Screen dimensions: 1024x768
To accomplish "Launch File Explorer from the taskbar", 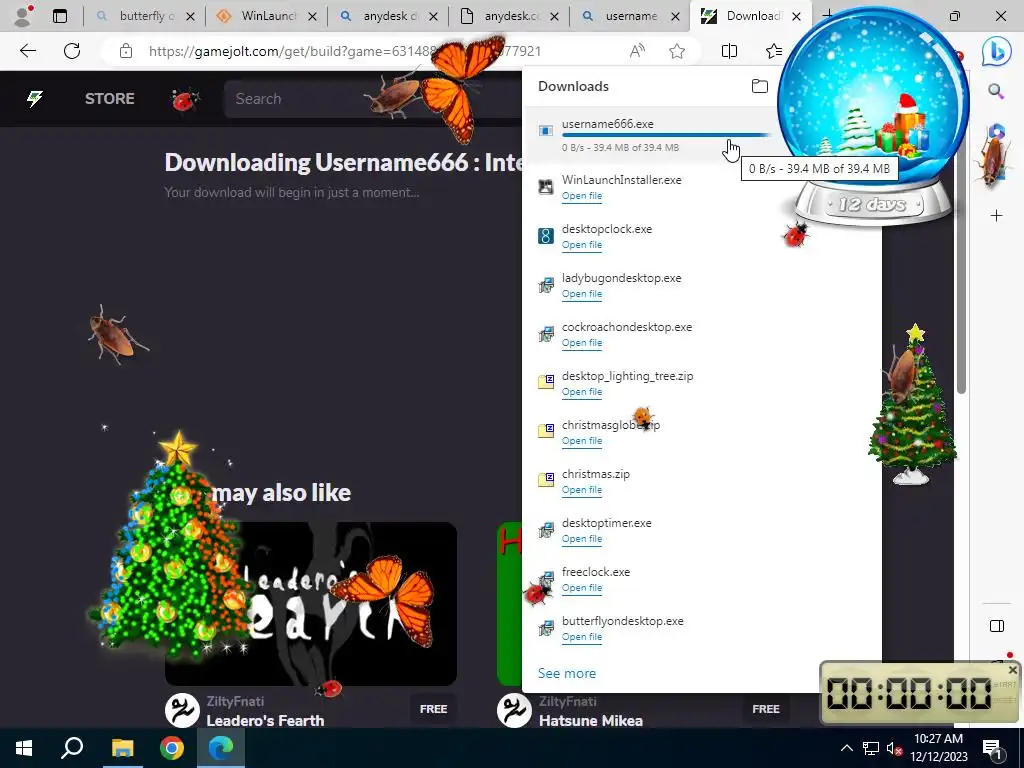I will tap(122, 748).
